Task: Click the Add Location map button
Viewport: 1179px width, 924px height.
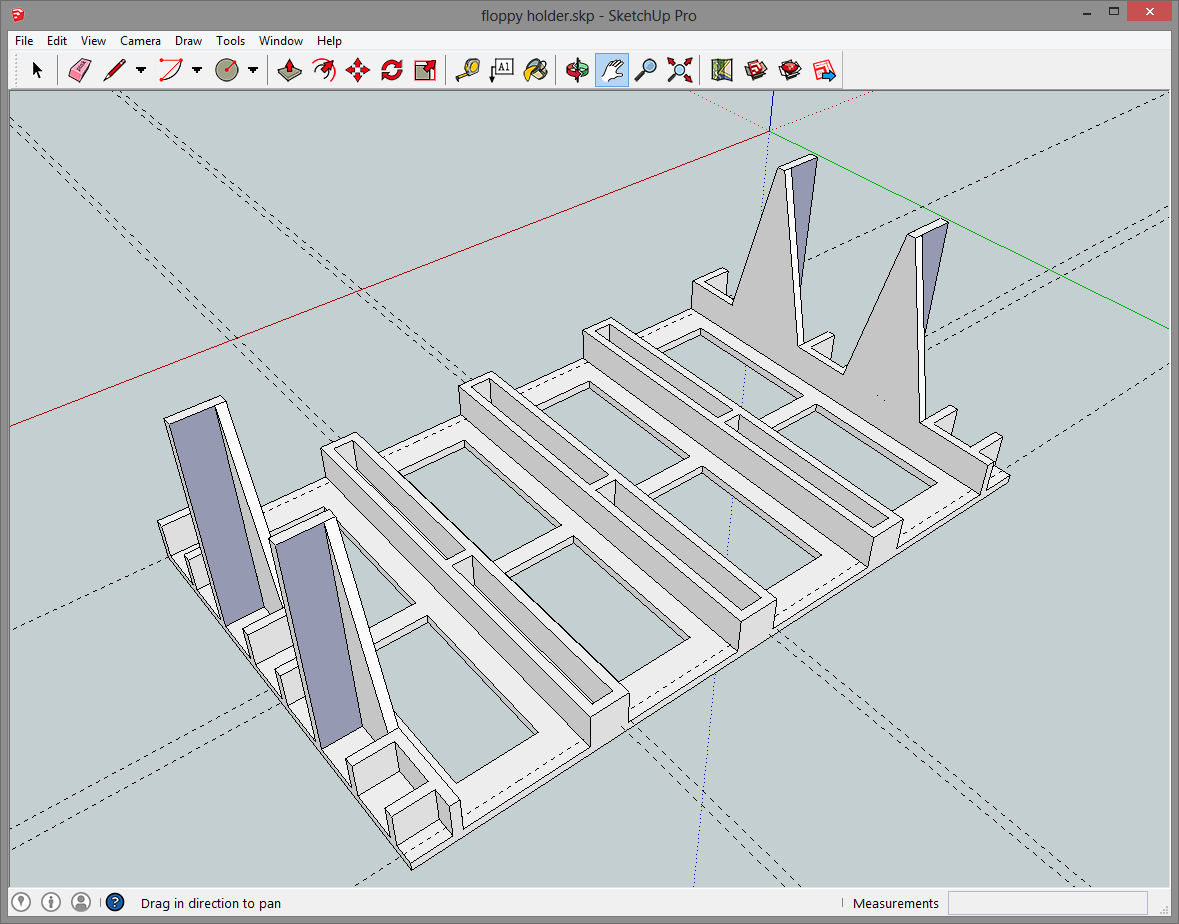Action: click(722, 70)
